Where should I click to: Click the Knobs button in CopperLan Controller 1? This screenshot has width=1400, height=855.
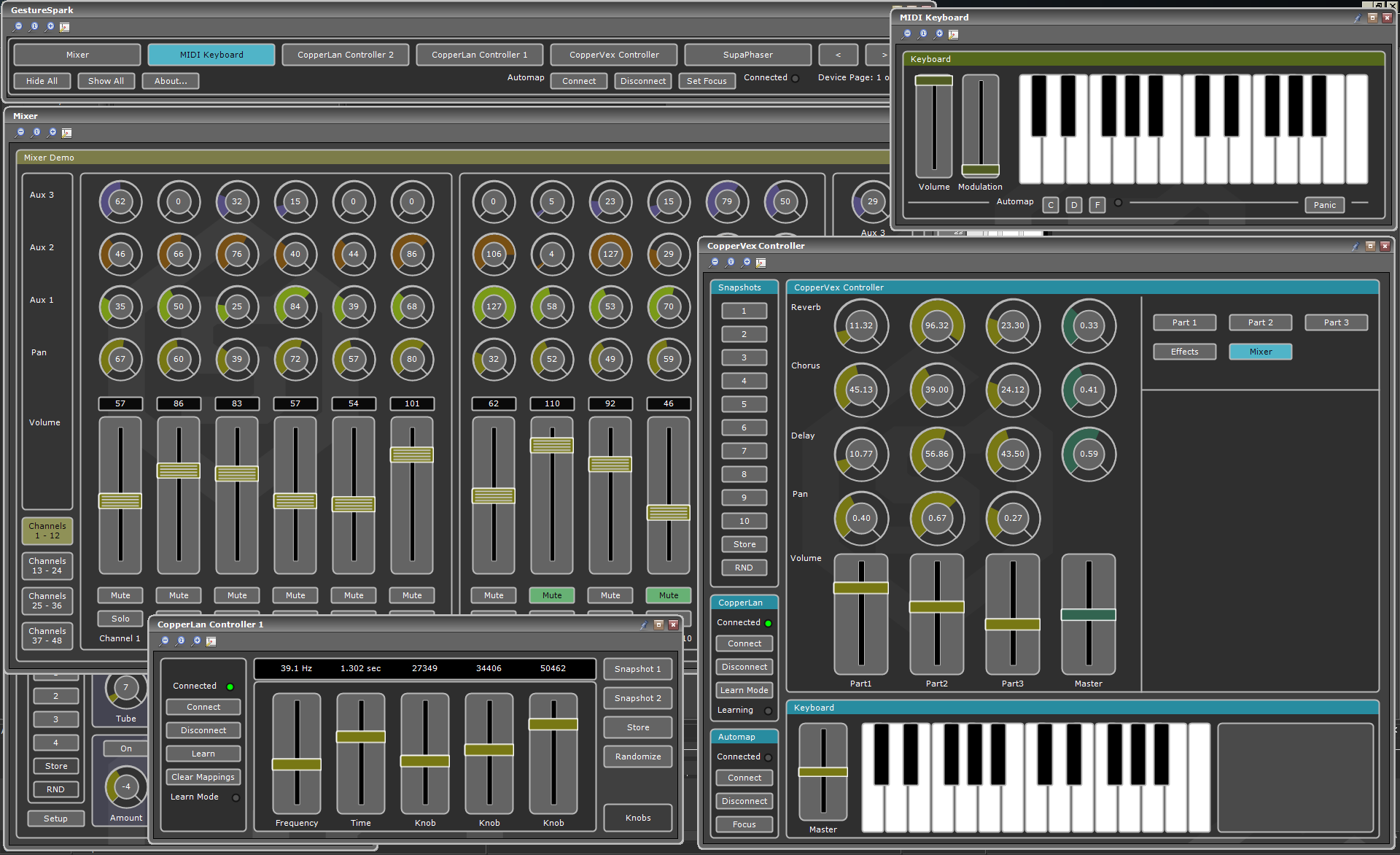[x=638, y=818]
